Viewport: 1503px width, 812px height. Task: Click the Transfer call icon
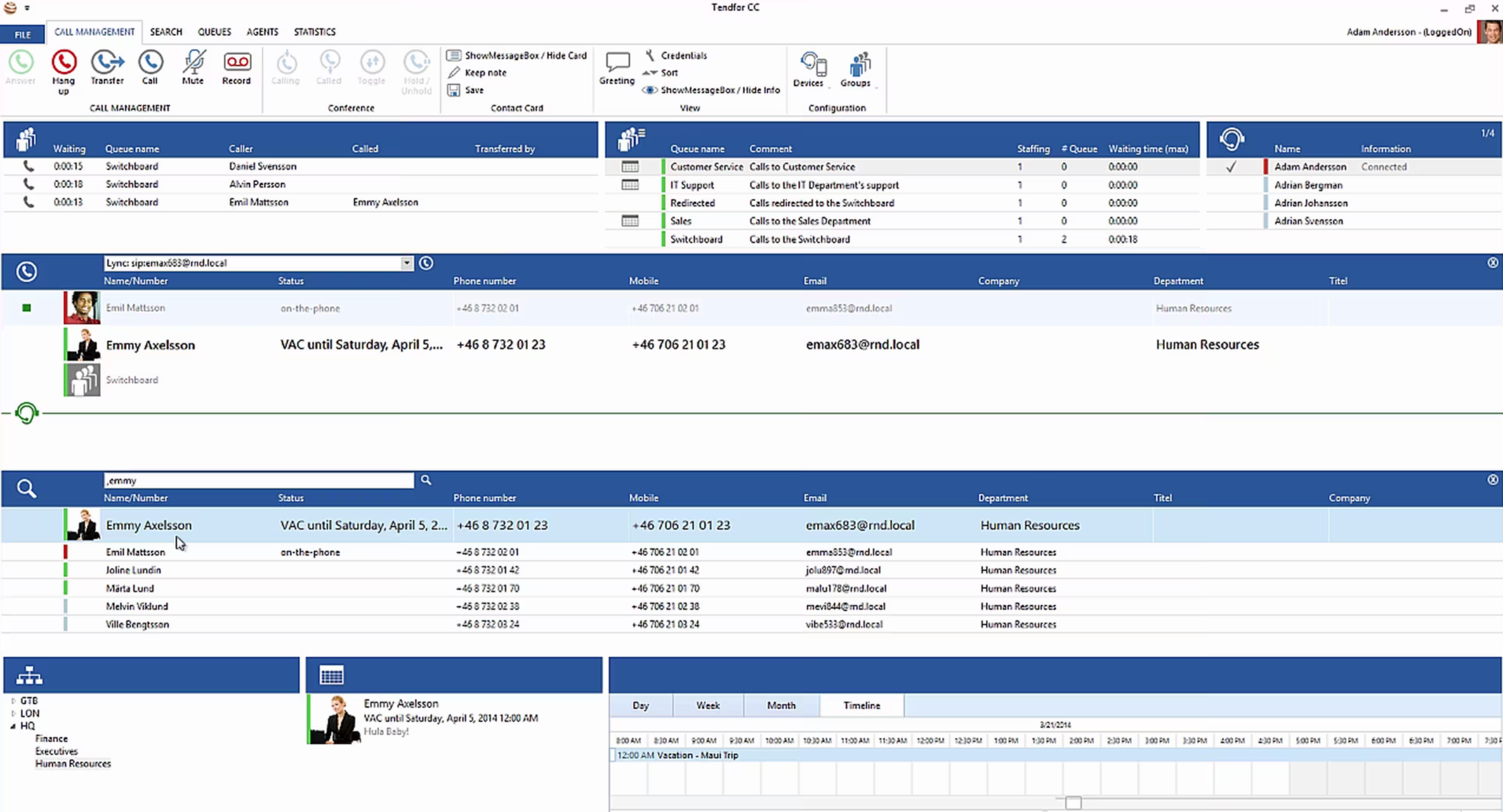[x=107, y=63]
